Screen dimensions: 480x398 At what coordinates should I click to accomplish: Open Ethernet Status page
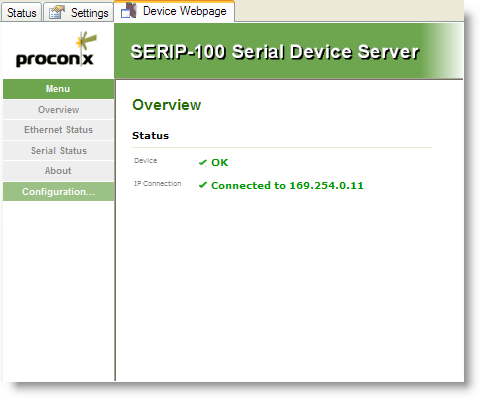pyautogui.click(x=58, y=130)
